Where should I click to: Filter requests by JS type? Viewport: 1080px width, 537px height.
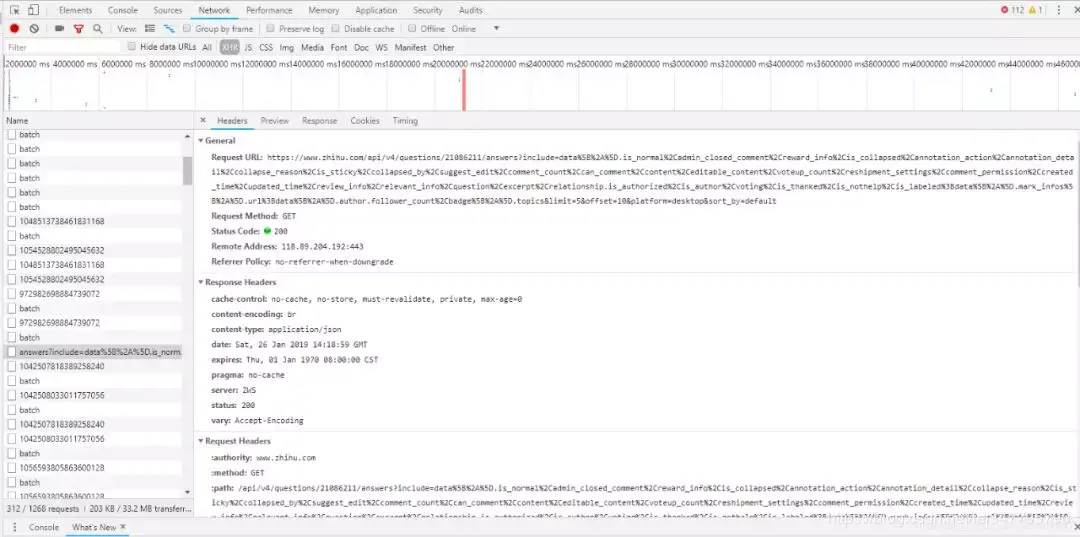[x=248, y=48]
